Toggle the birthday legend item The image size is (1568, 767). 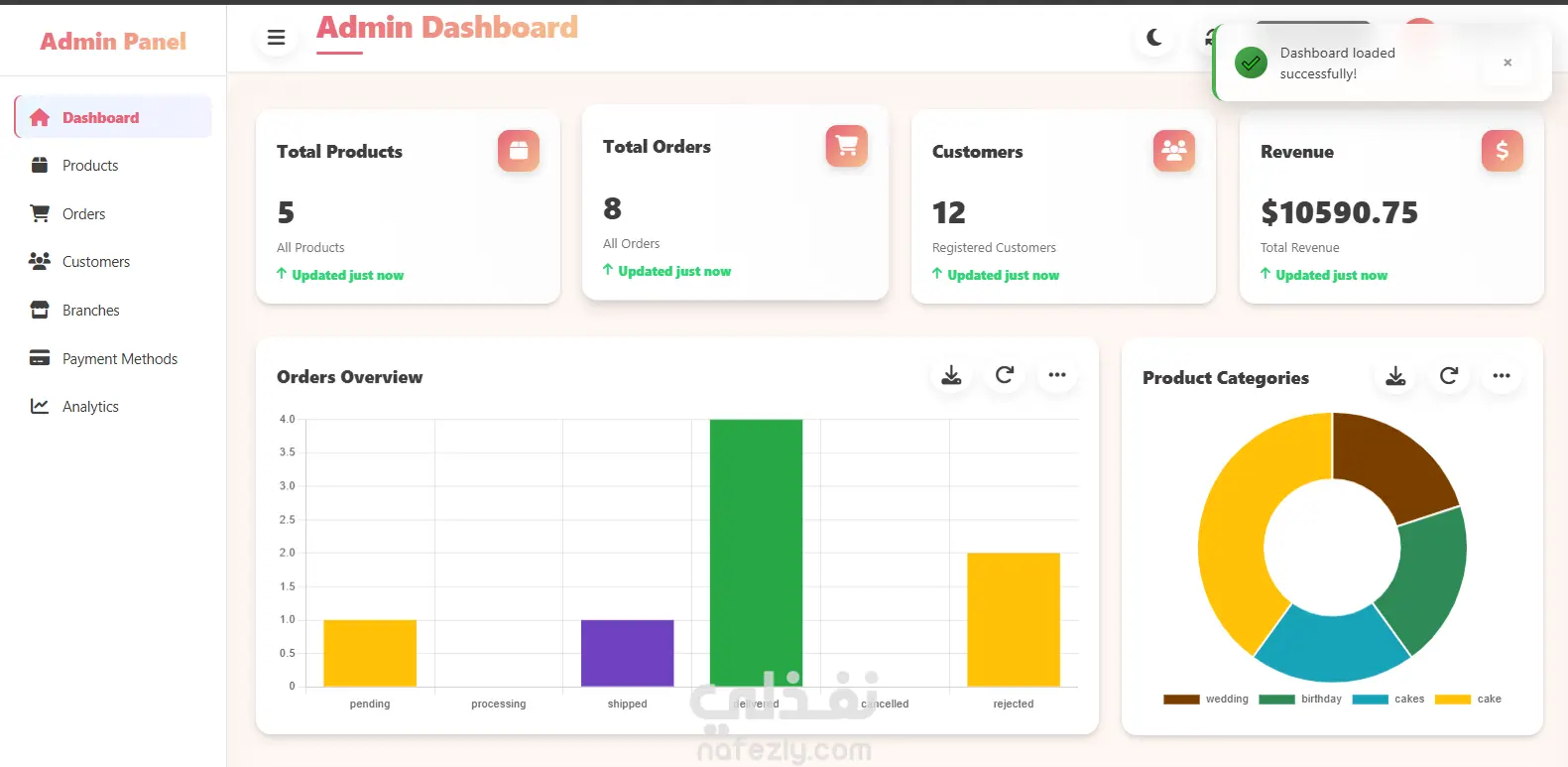(1300, 700)
